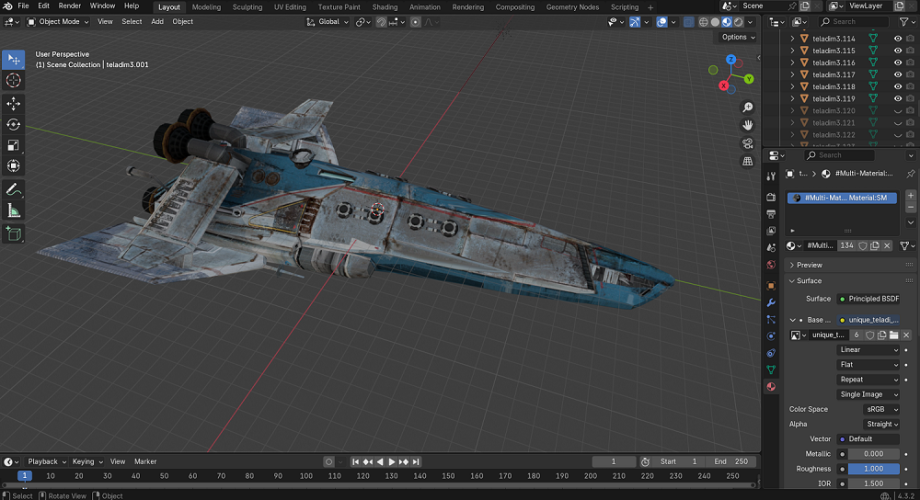Select the Annotate tool
The width and height of the screenshot is (920, 500).
[14, 189]
